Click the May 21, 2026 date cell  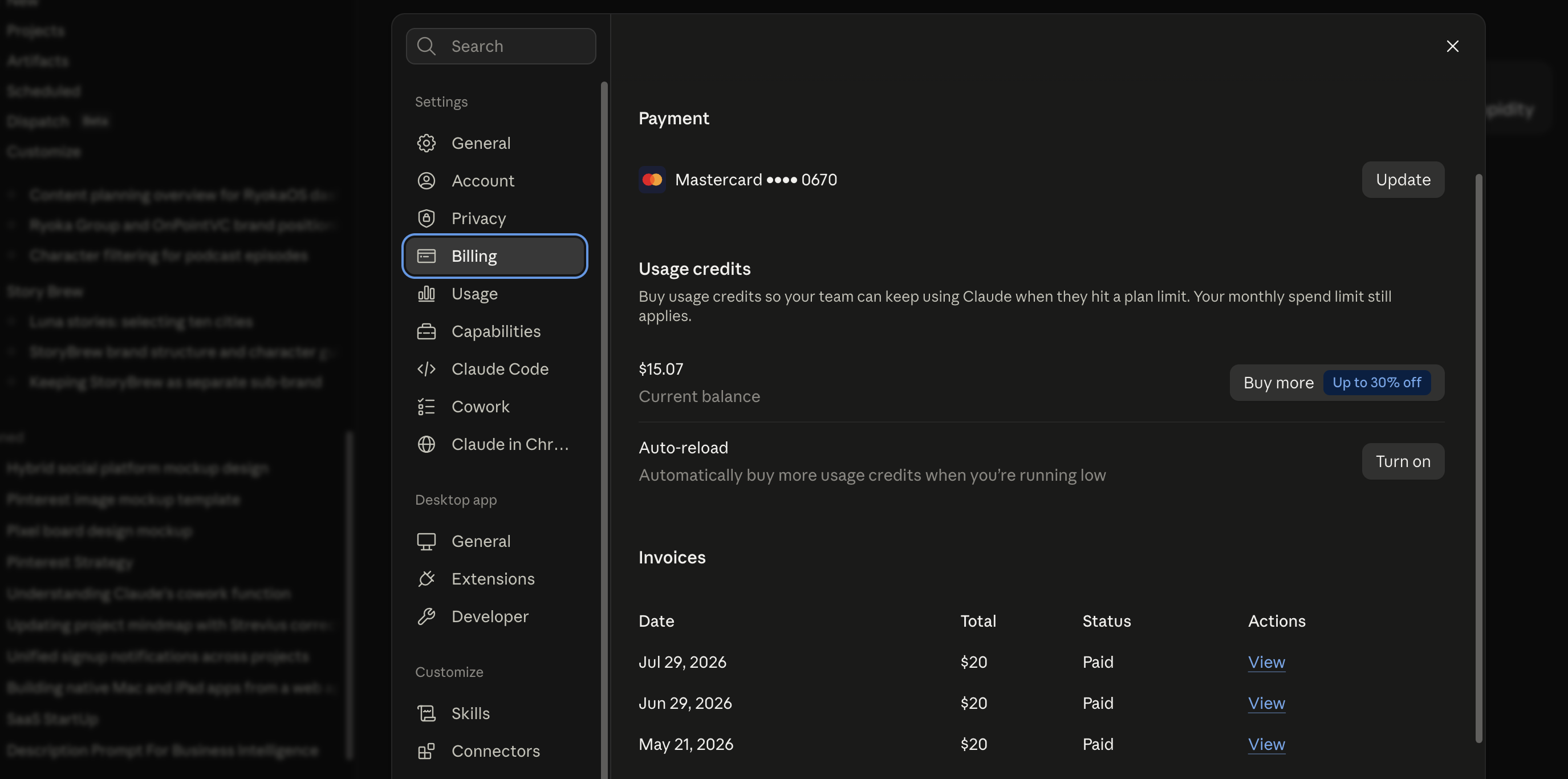coord(686,744)
